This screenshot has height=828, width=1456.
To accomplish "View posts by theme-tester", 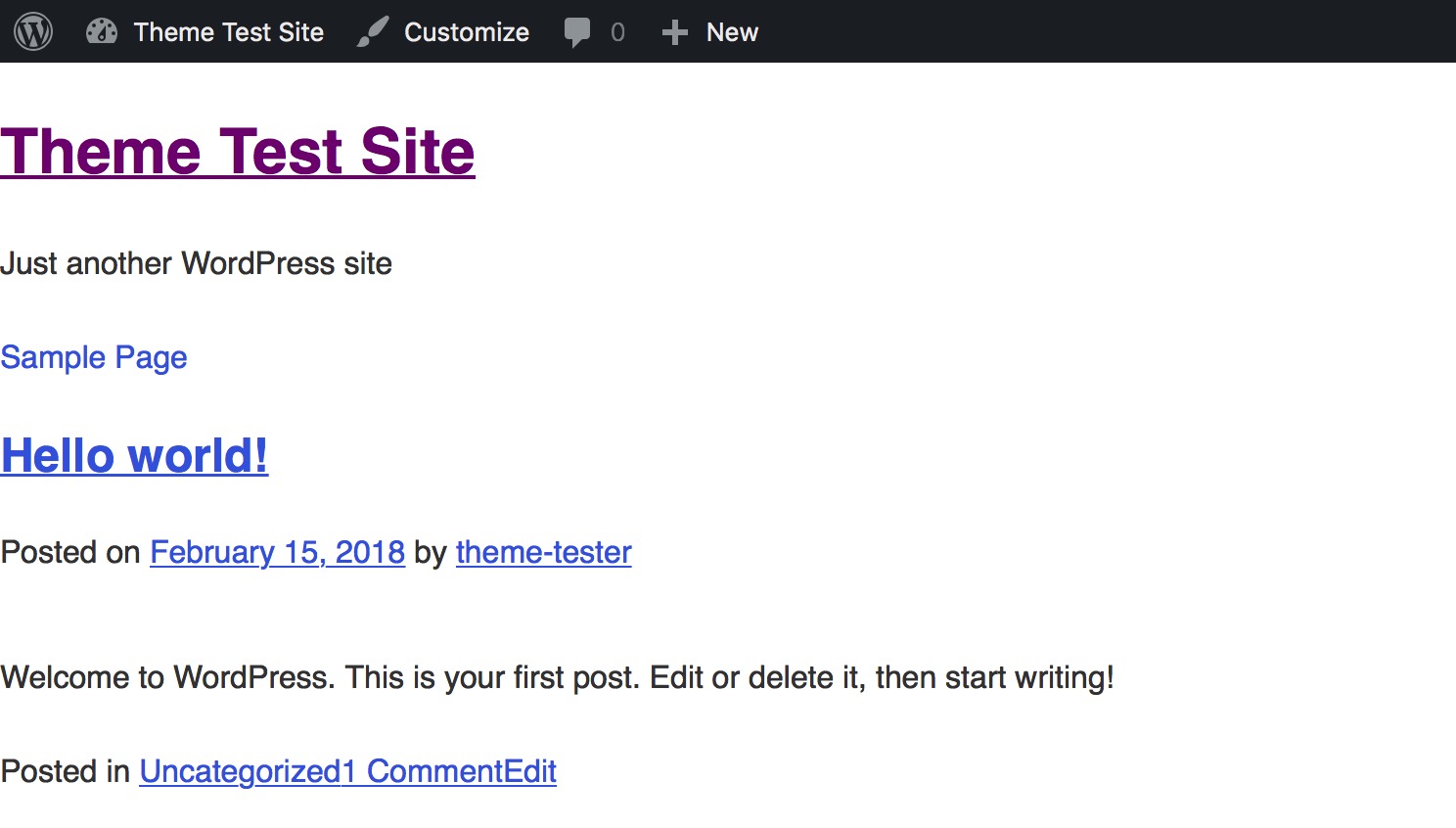I will (543, 552).
